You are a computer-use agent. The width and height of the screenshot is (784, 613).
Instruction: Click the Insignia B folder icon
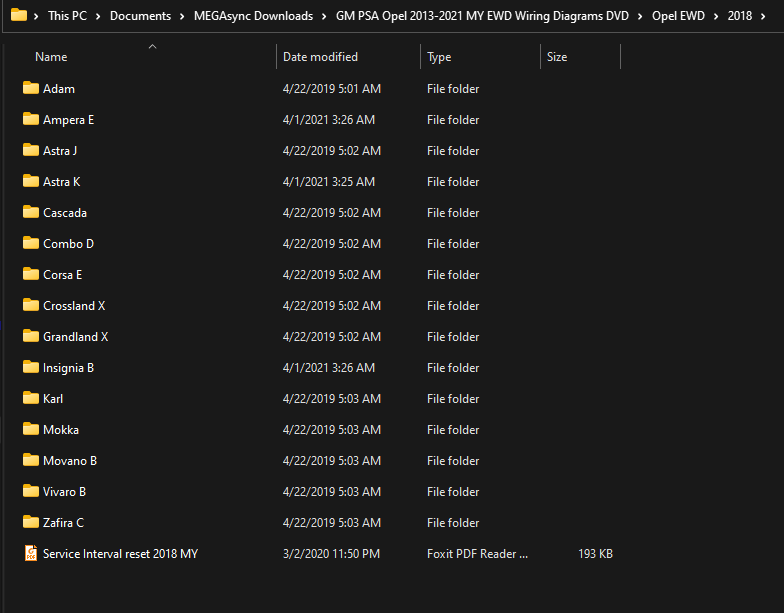pos(30,367)
